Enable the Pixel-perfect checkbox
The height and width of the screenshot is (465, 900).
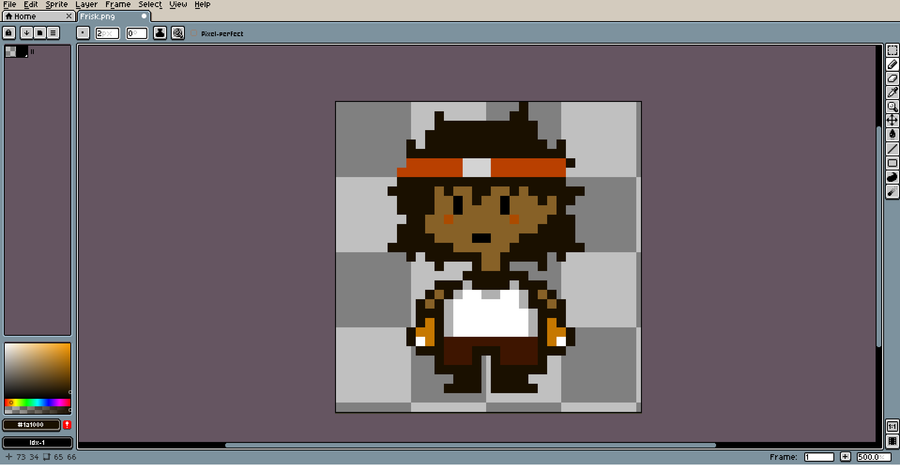[x=194, y=33]
